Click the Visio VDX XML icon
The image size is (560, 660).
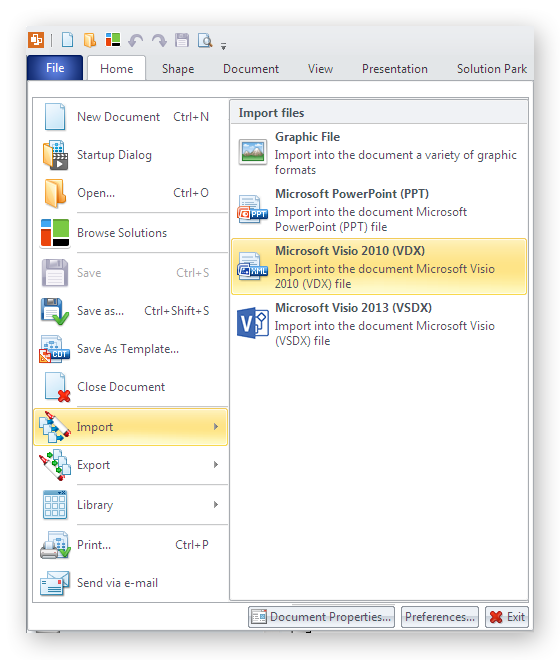point(253,266)
